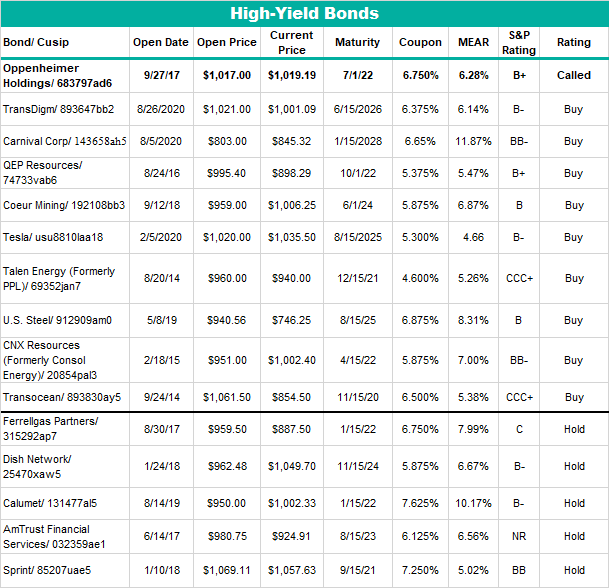
Task: Click U.S. Steel current price $746.25
Action: pos(292,320)
